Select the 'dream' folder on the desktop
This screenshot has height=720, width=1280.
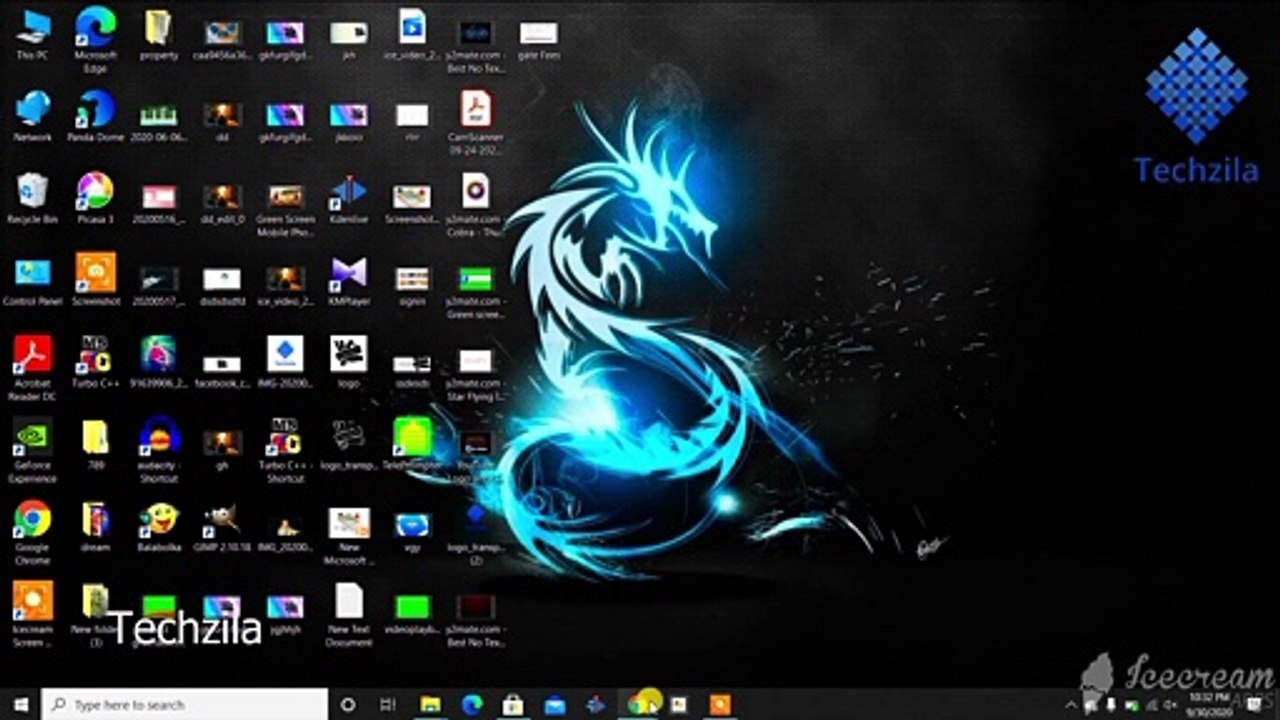click(95, 526)
